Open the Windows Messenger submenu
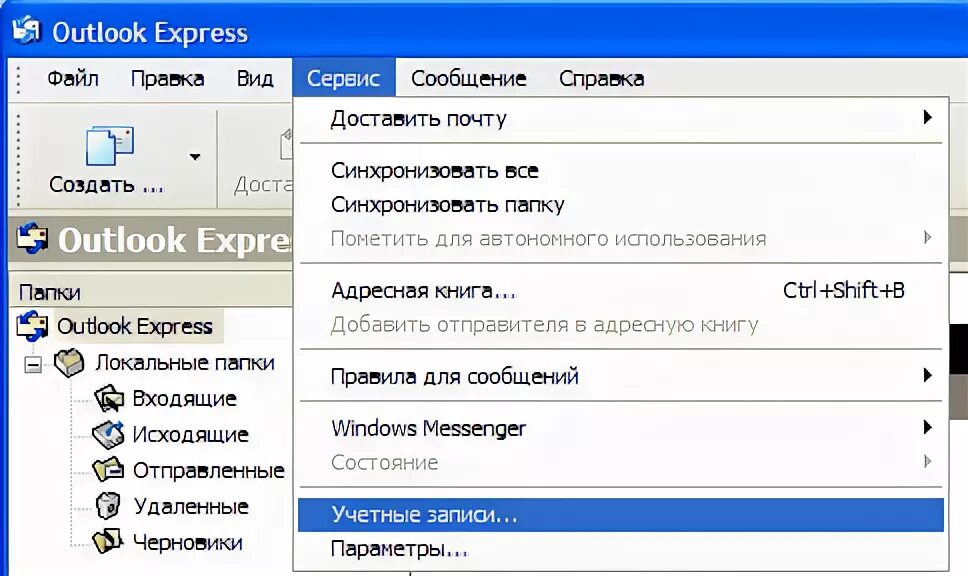Viewport: 968px width, 576px height. pyautogui.click(x=620, y=428)
